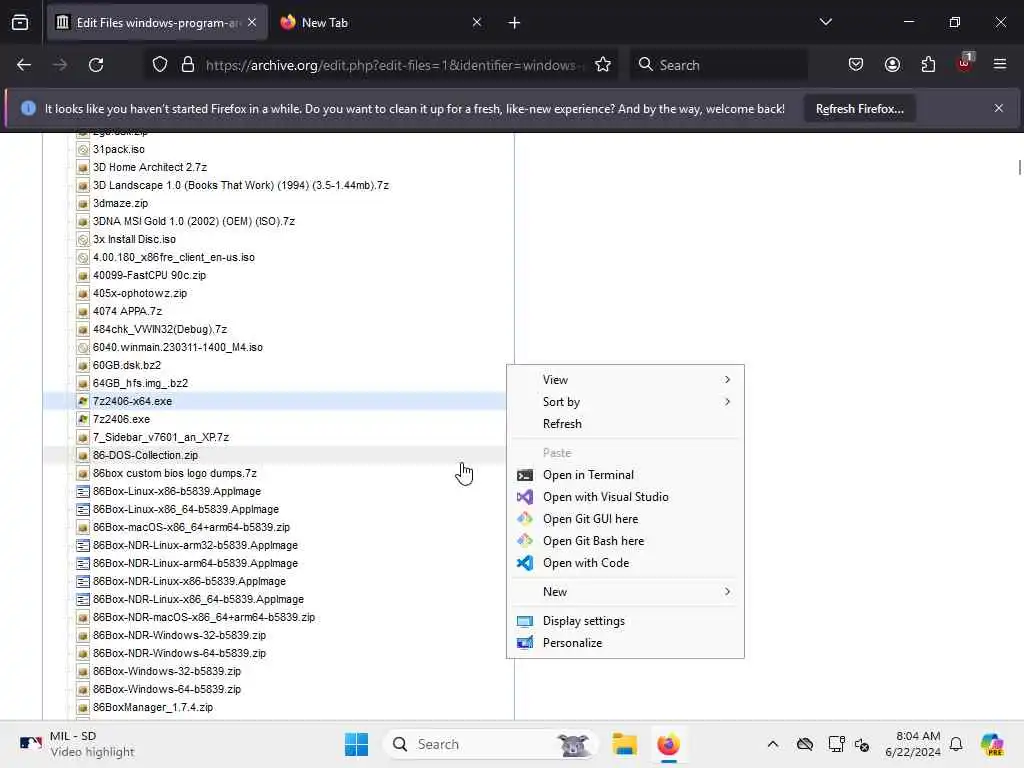Bookmark this page with the star icon
This screenshot has width=1024, height=768.
(603, 65)
